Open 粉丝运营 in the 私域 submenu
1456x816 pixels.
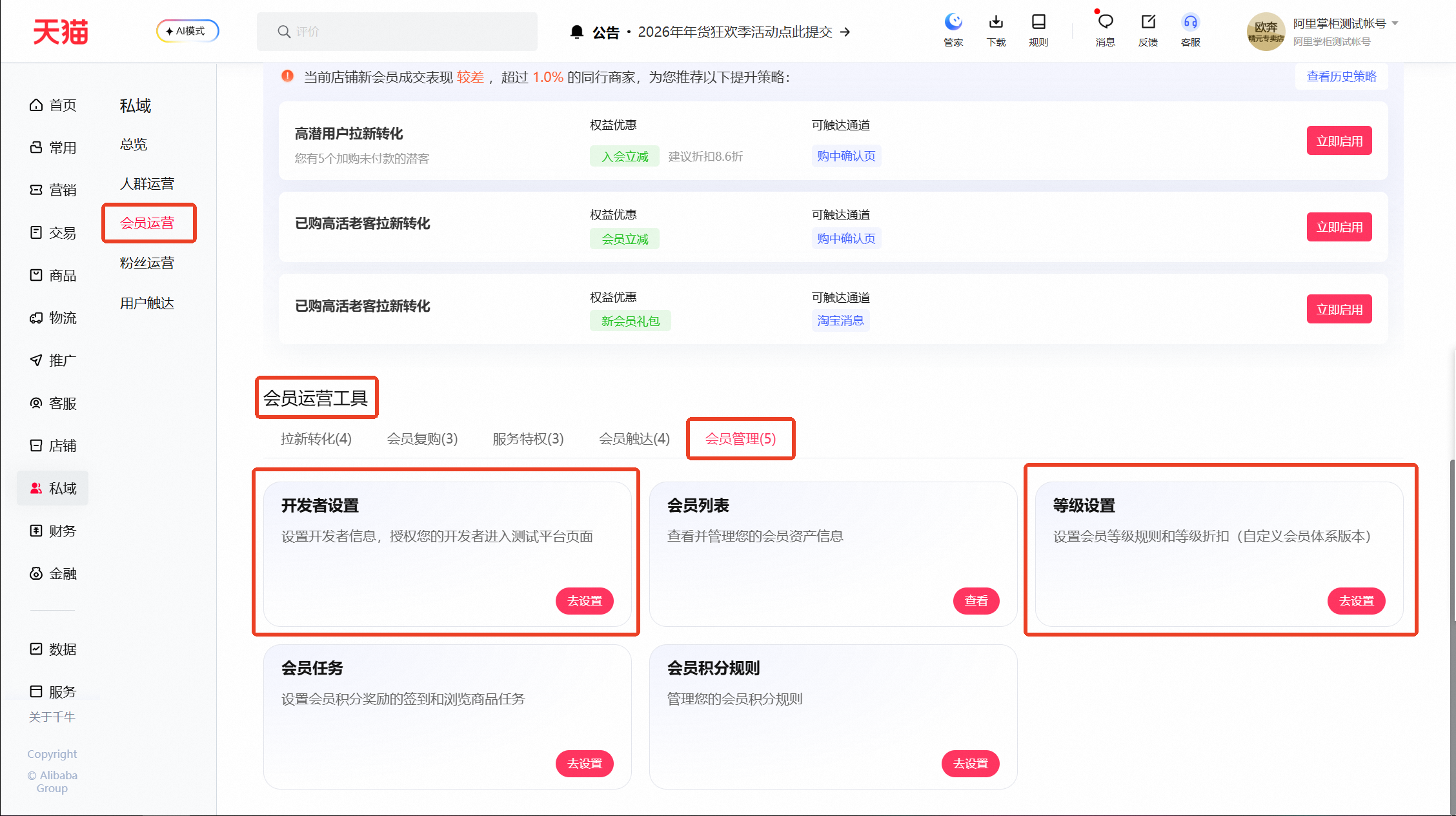click(147, 263)
